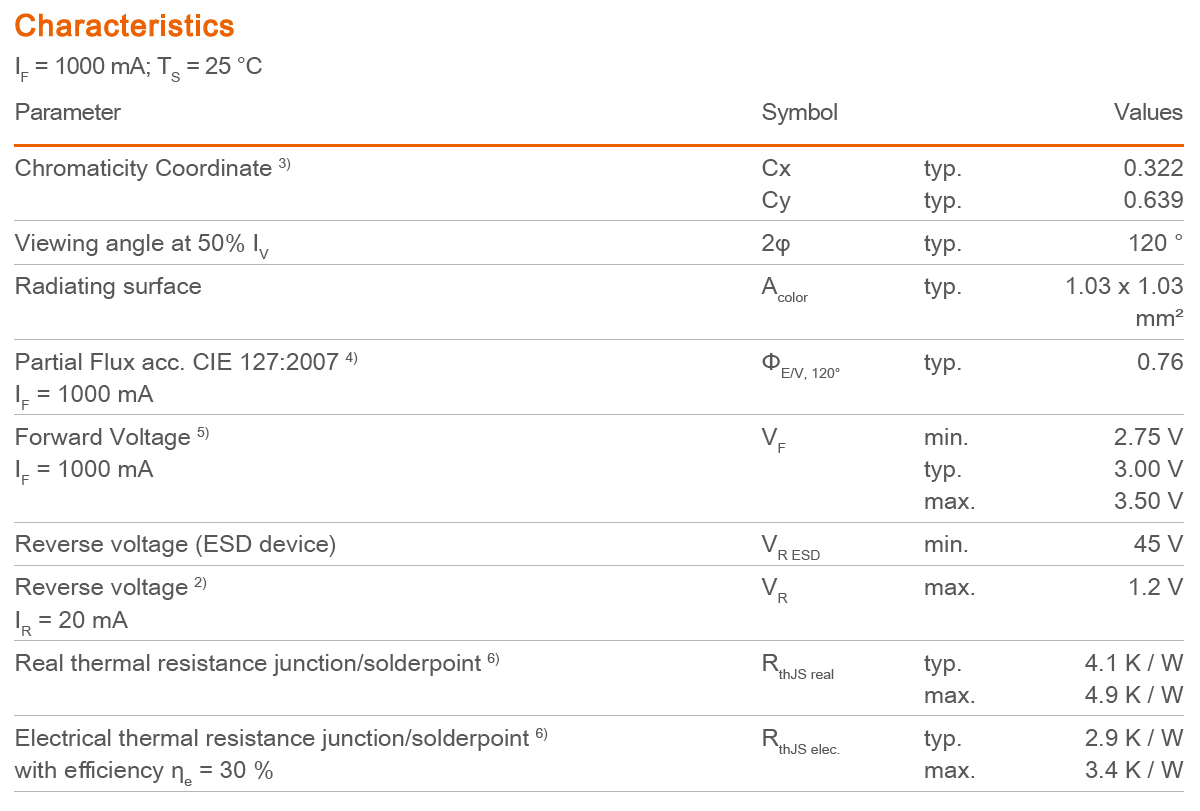Follow footnote 5 next to Forward Voltage
Screen dimensions: 1200x811
pyautogui.click(x=203, y=433)
